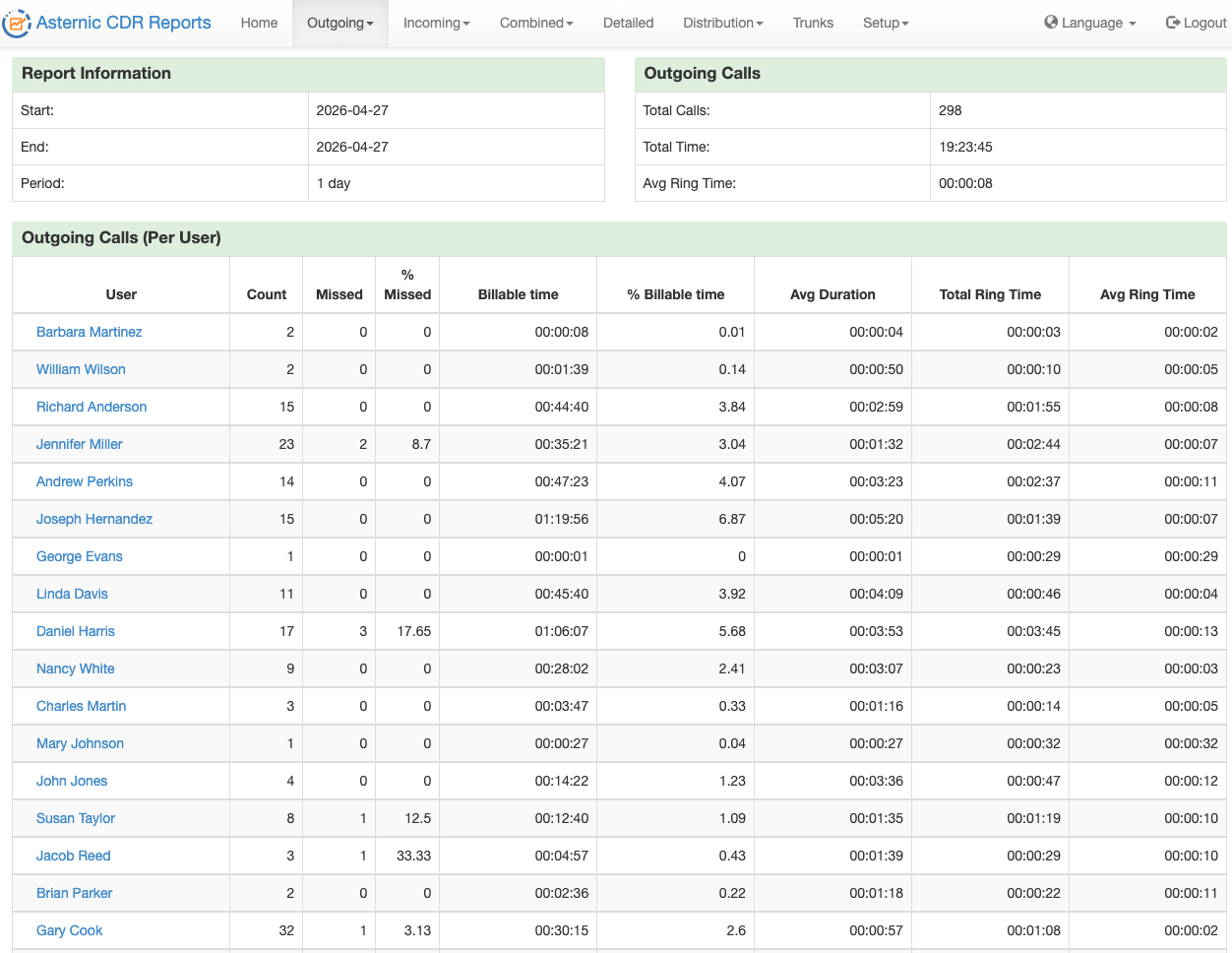Viewport: 1232px width, 953px height.
Task: Select Andrew Perkins % billable 4.07
Action: [x=732, y=481]
